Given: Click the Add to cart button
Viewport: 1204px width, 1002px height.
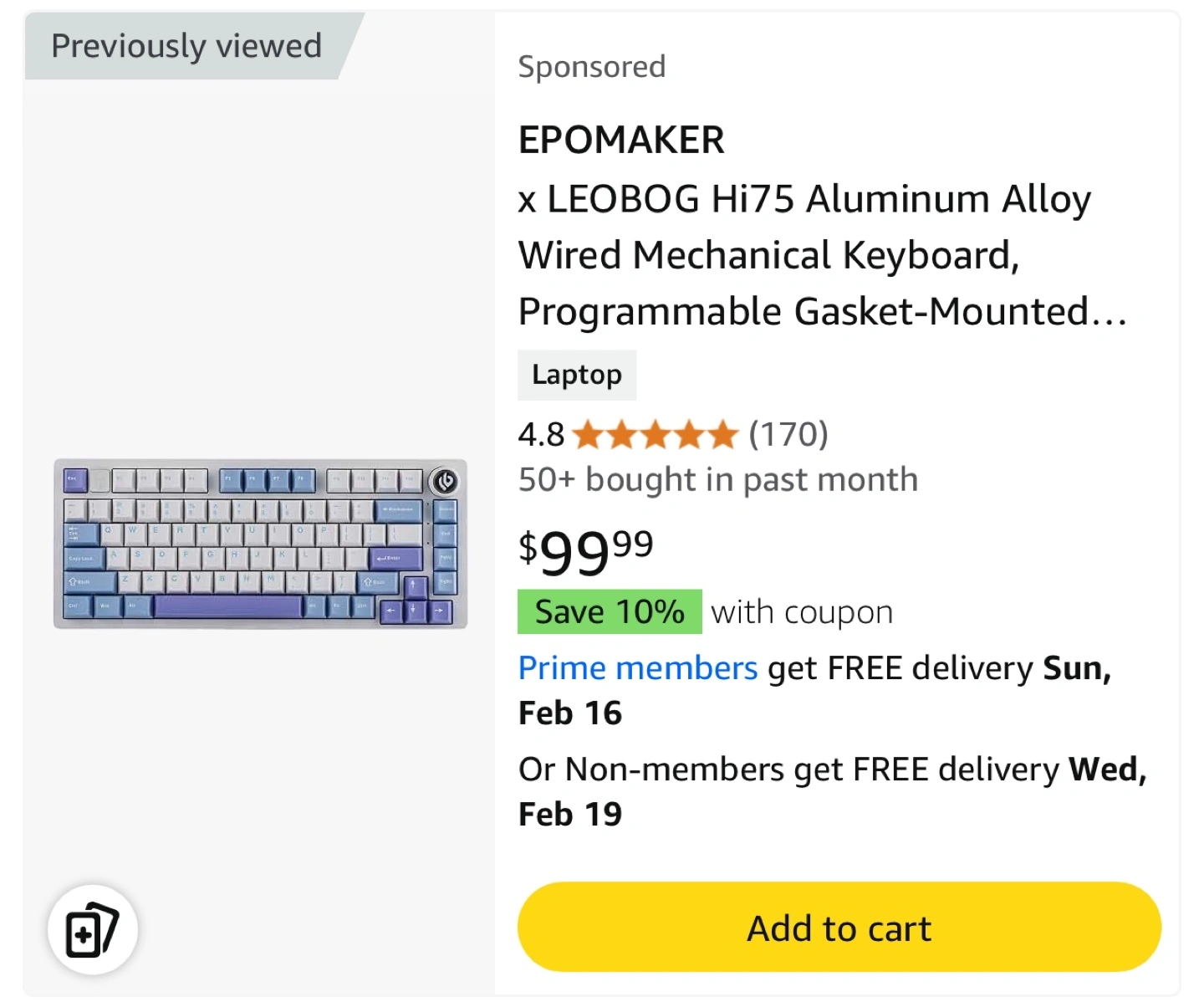Looking at the screenshot, I should [839, 927].
